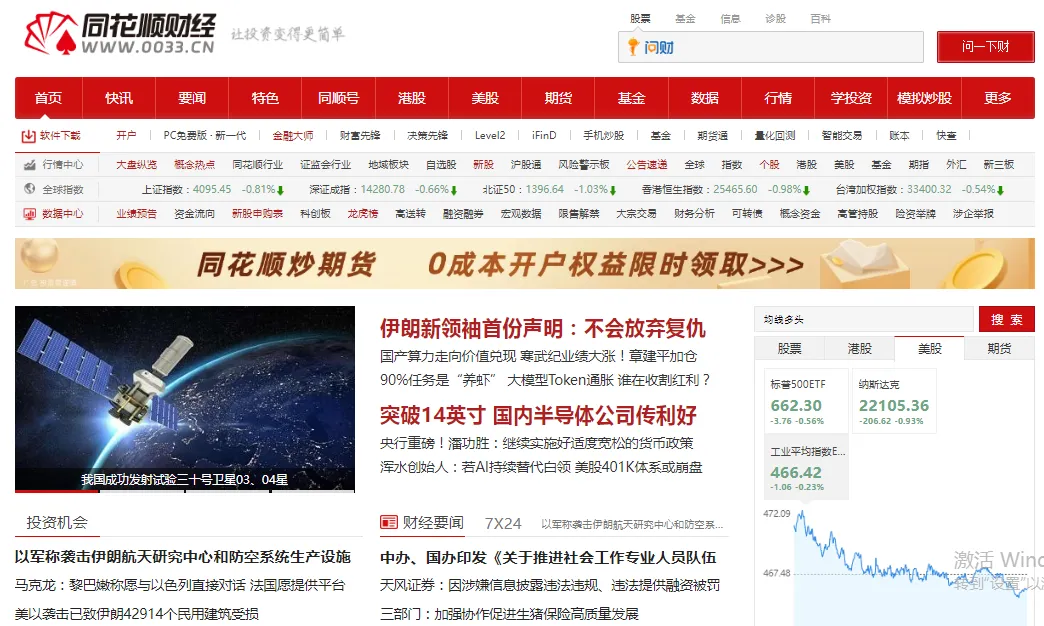Click the 全球指数 globe icon
This screenshot has width=1044, height=626.
click(x=29, y=189)
